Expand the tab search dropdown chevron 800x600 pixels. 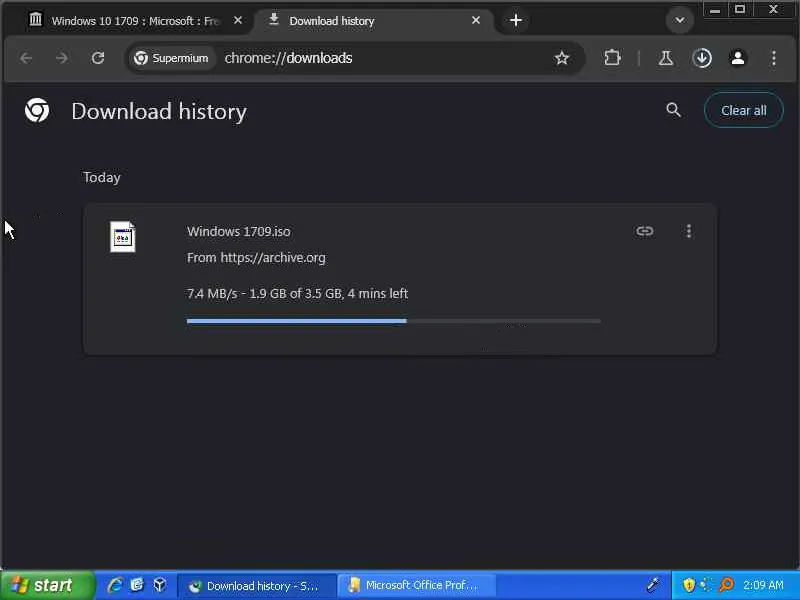680,20
